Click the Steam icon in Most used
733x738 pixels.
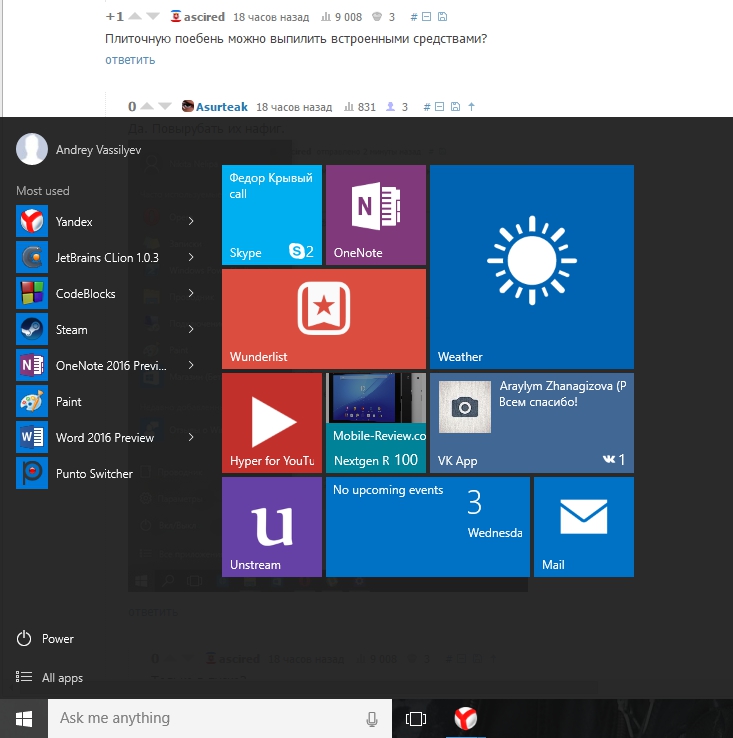pos(31,330)
